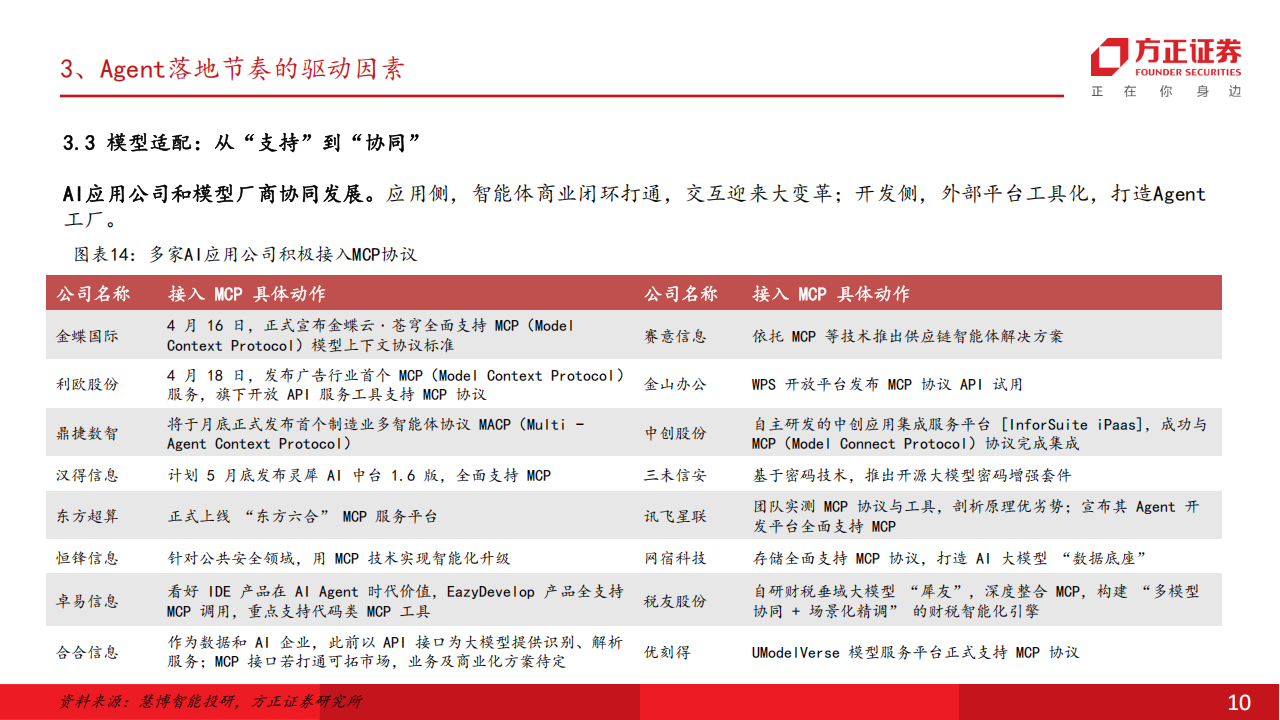Image resolution: width=1280 pixels, height=720 pixels.
Task: Click '依托 MCP 等技术推出供应链' text
Action: click(x=908, y=336)
